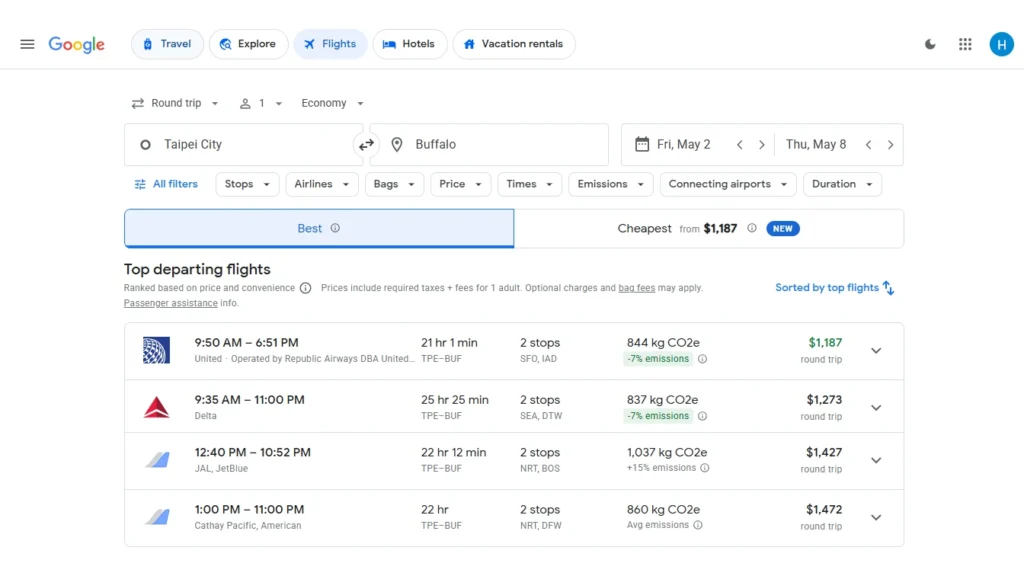Go to previous departure date
This screenshot has width=1024, height=576.
tap(739, 145)
